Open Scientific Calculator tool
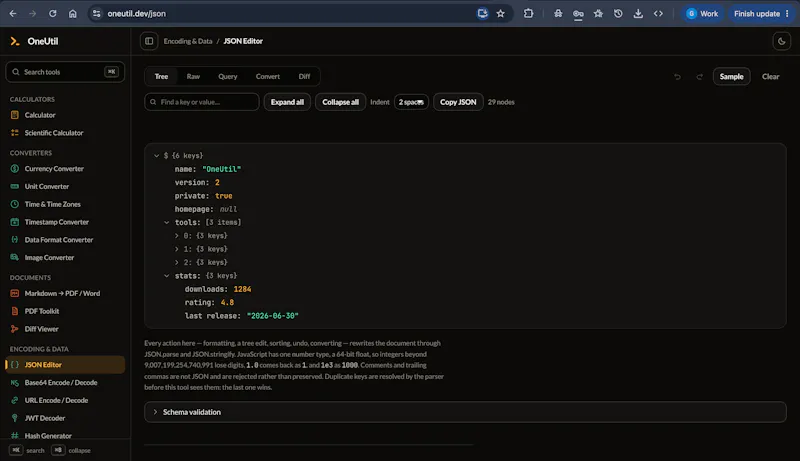 coord(65,133)
